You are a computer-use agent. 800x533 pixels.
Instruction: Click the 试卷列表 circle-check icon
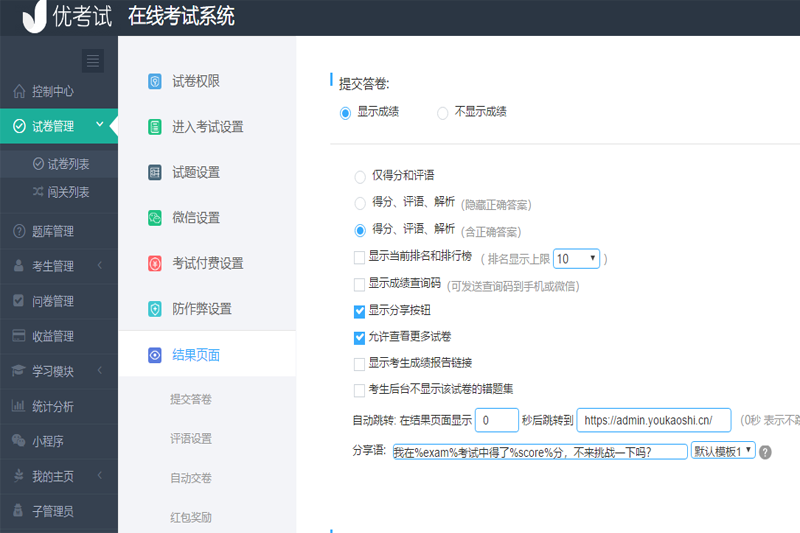pos(38,164)
